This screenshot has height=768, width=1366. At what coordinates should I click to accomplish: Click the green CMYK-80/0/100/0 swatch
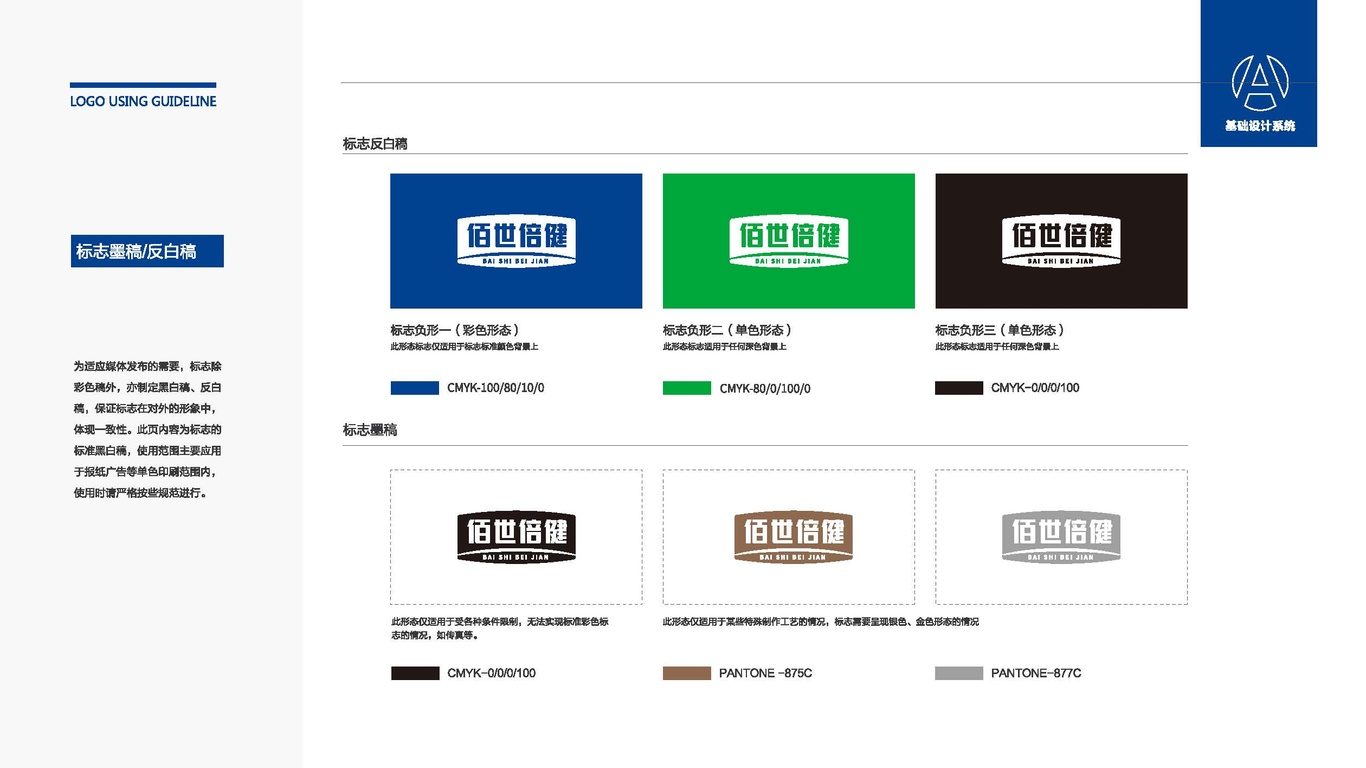687,388
